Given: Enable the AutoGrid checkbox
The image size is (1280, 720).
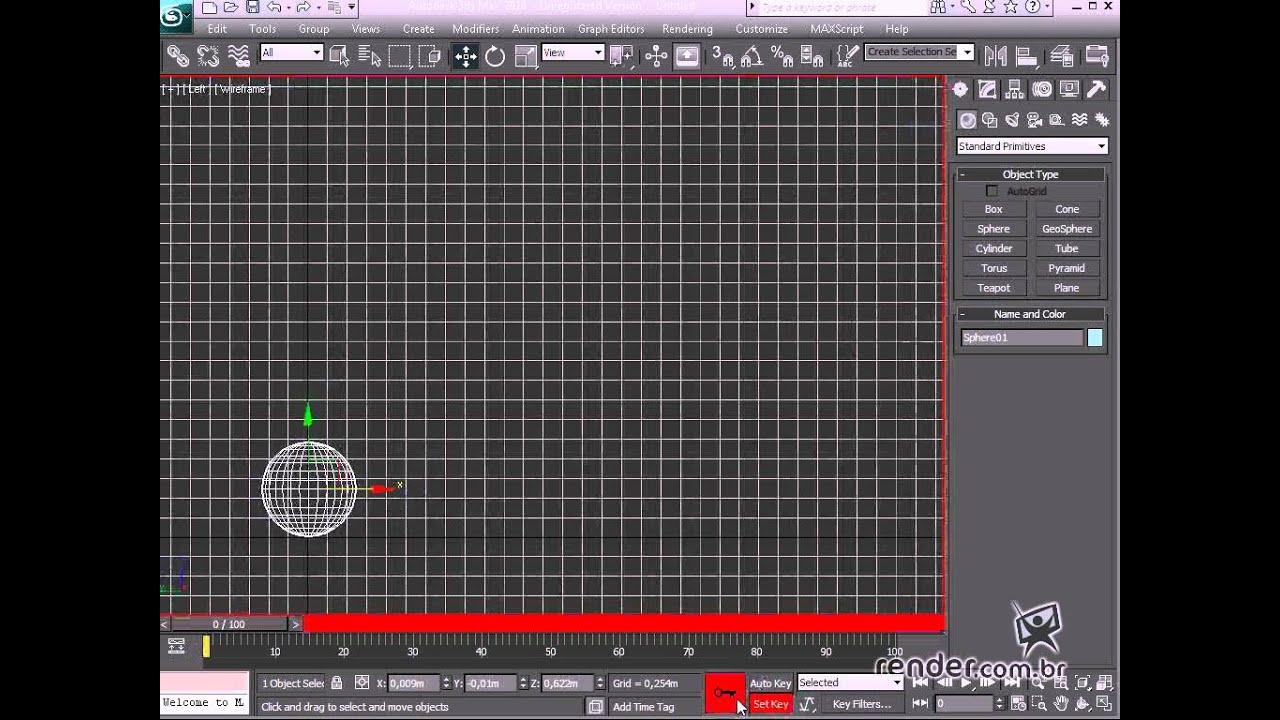Looking at the screenshot, I should (x=992, y=191).
